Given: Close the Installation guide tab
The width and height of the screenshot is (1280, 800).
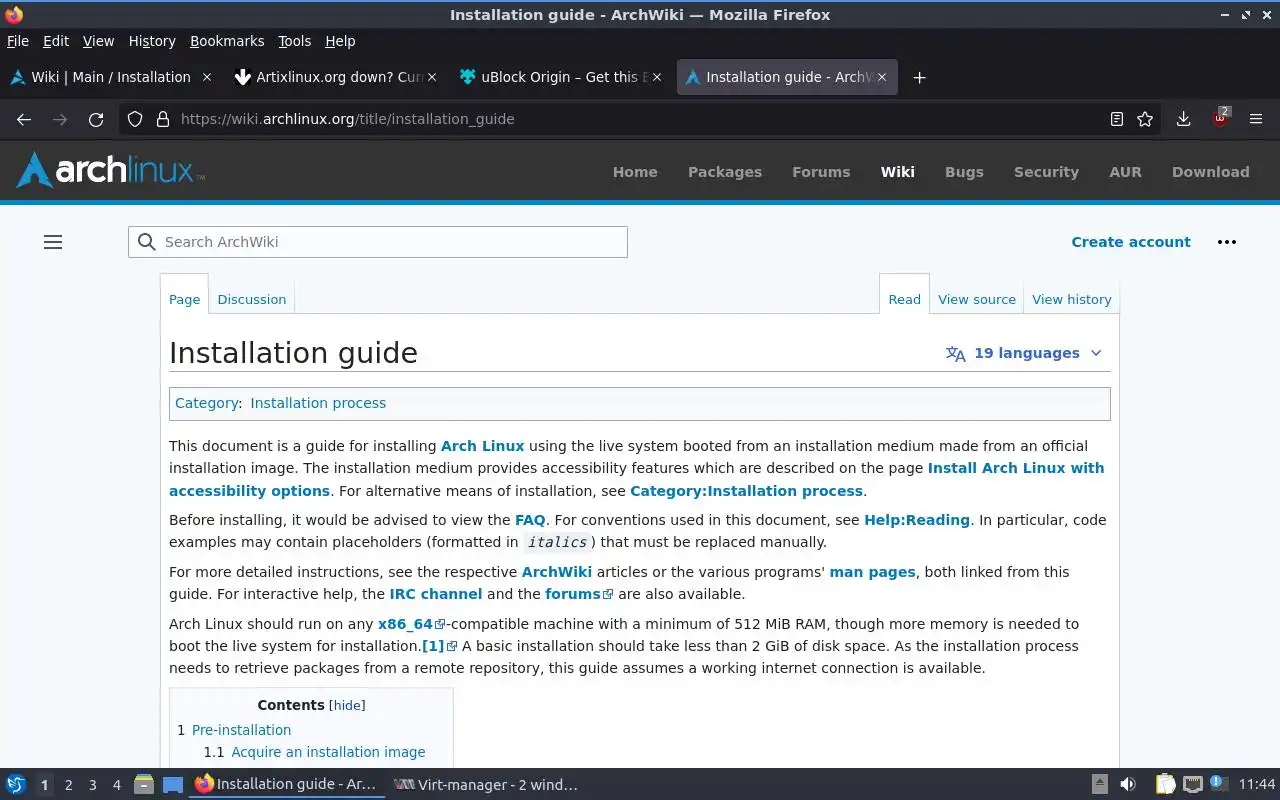Looking at the screenshot, I should 882,77.
